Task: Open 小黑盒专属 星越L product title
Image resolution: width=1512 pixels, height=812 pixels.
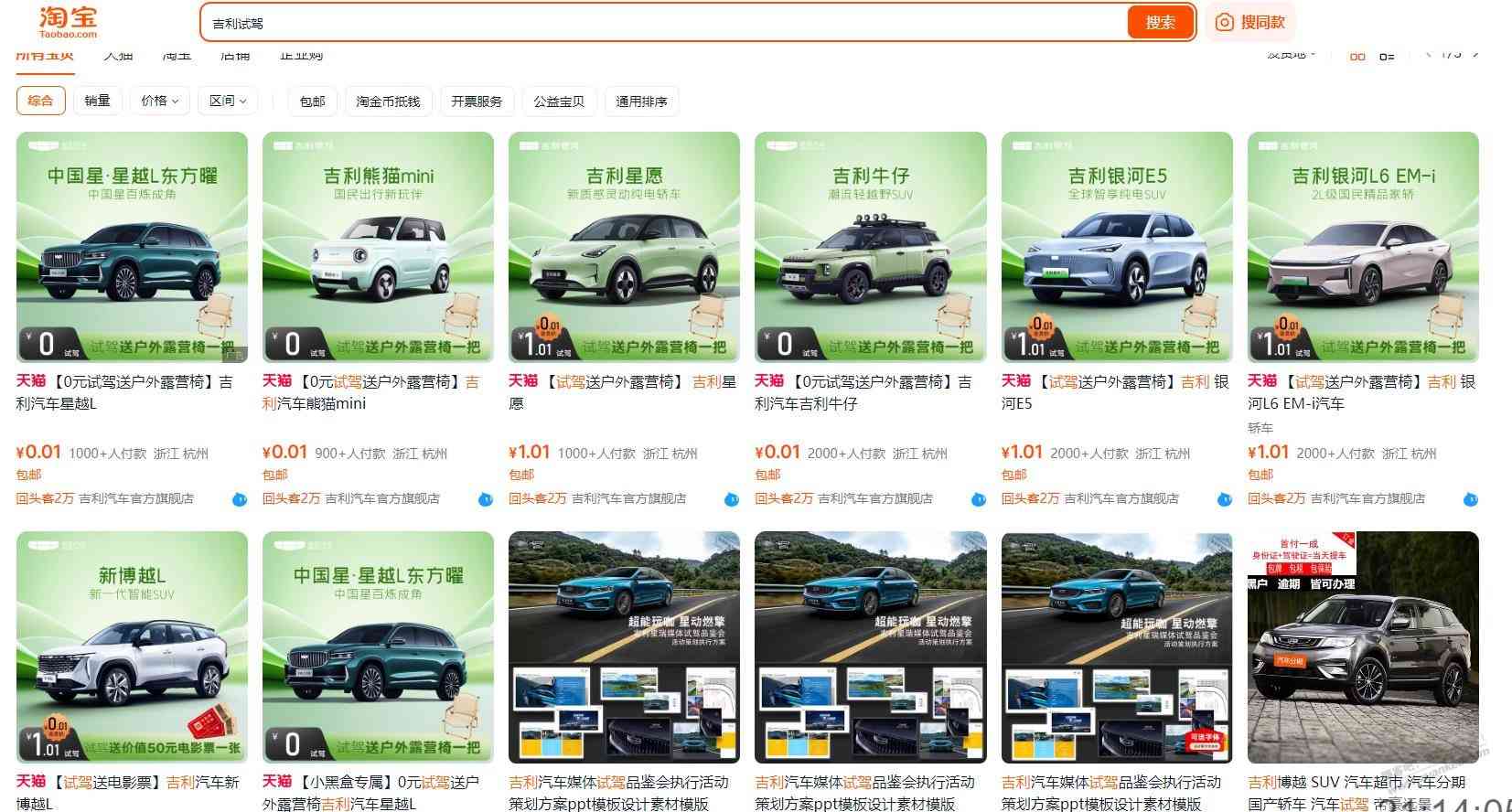Action: [370, 793]
